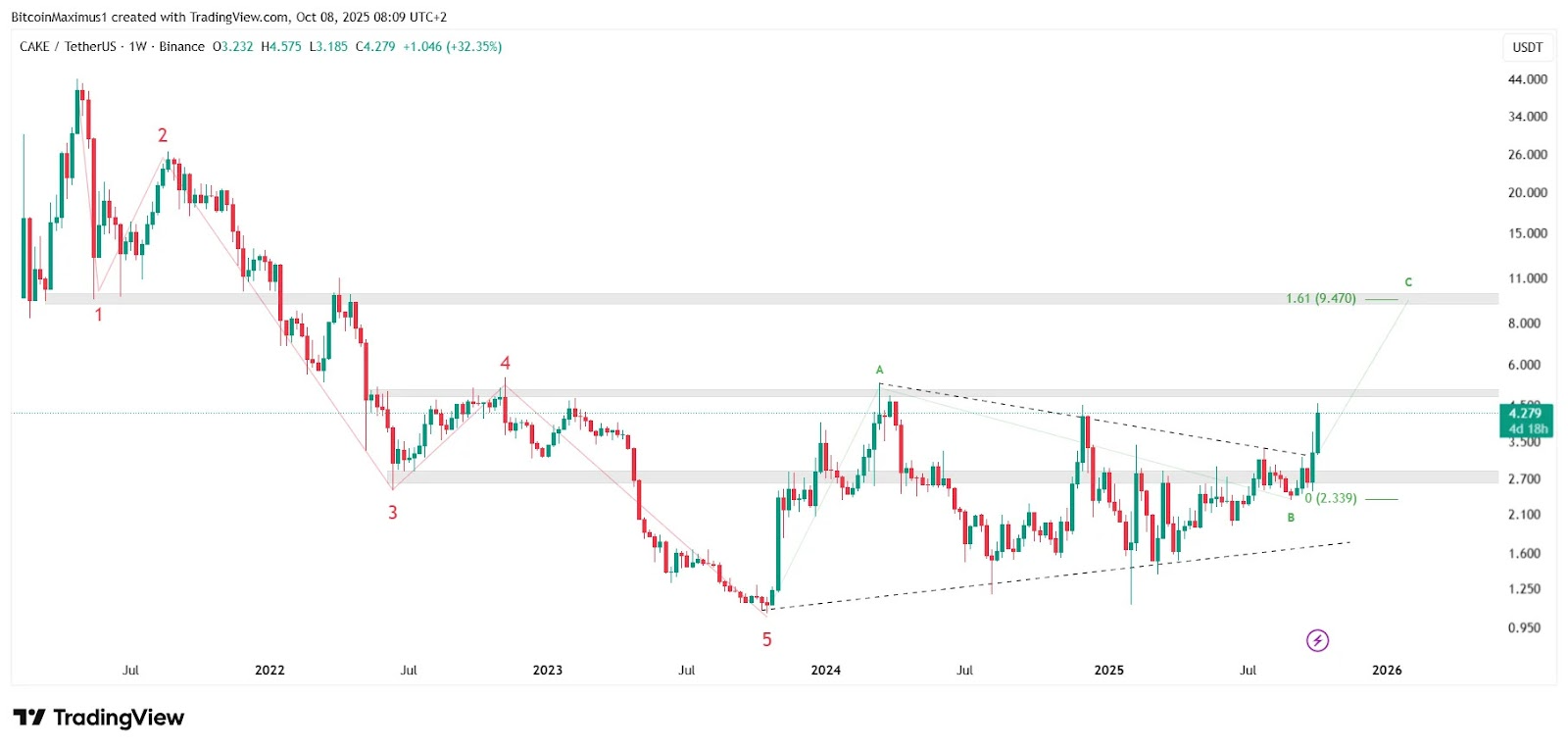Click the Binance exchange label

tap(182, 47)
